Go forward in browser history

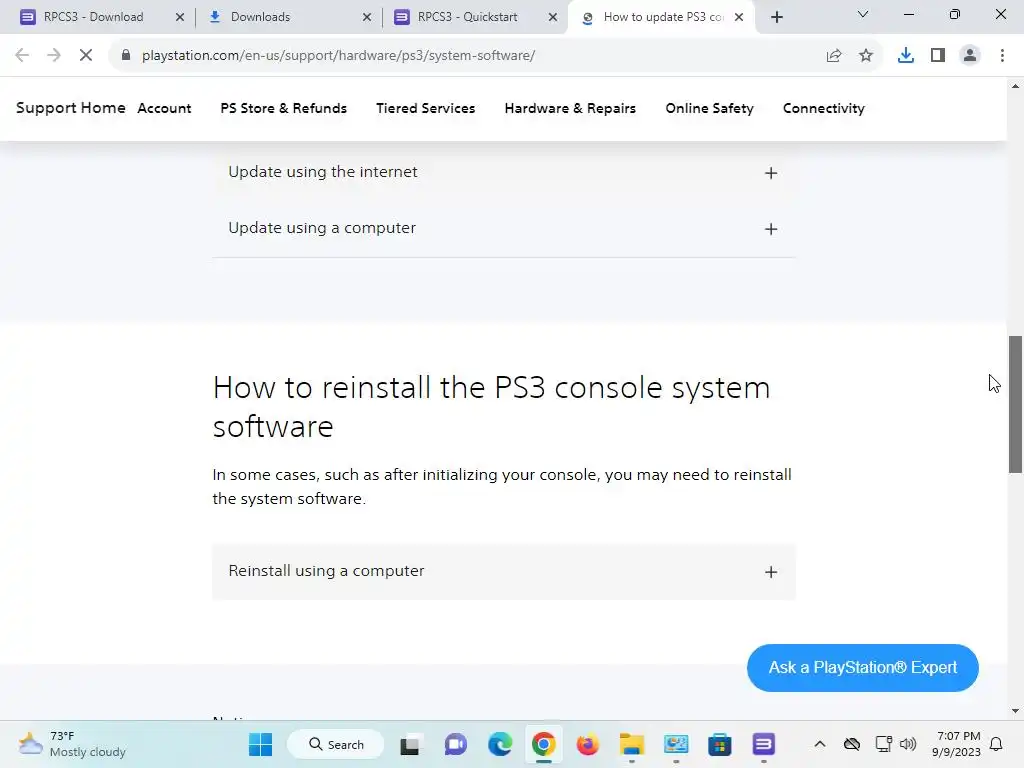click(54, 56)
